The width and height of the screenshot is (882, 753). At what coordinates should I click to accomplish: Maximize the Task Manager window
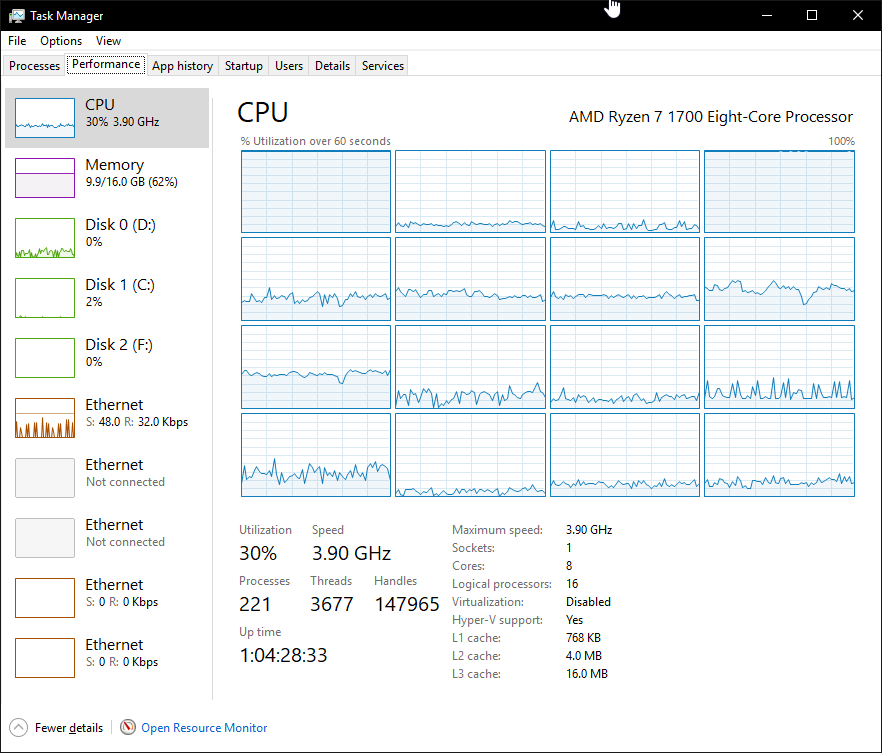point(812,15)
